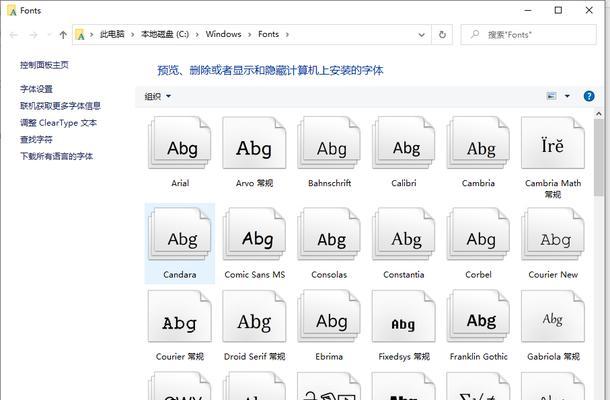Open 调整 ClearType 文本 link

[x=58, y=123]
